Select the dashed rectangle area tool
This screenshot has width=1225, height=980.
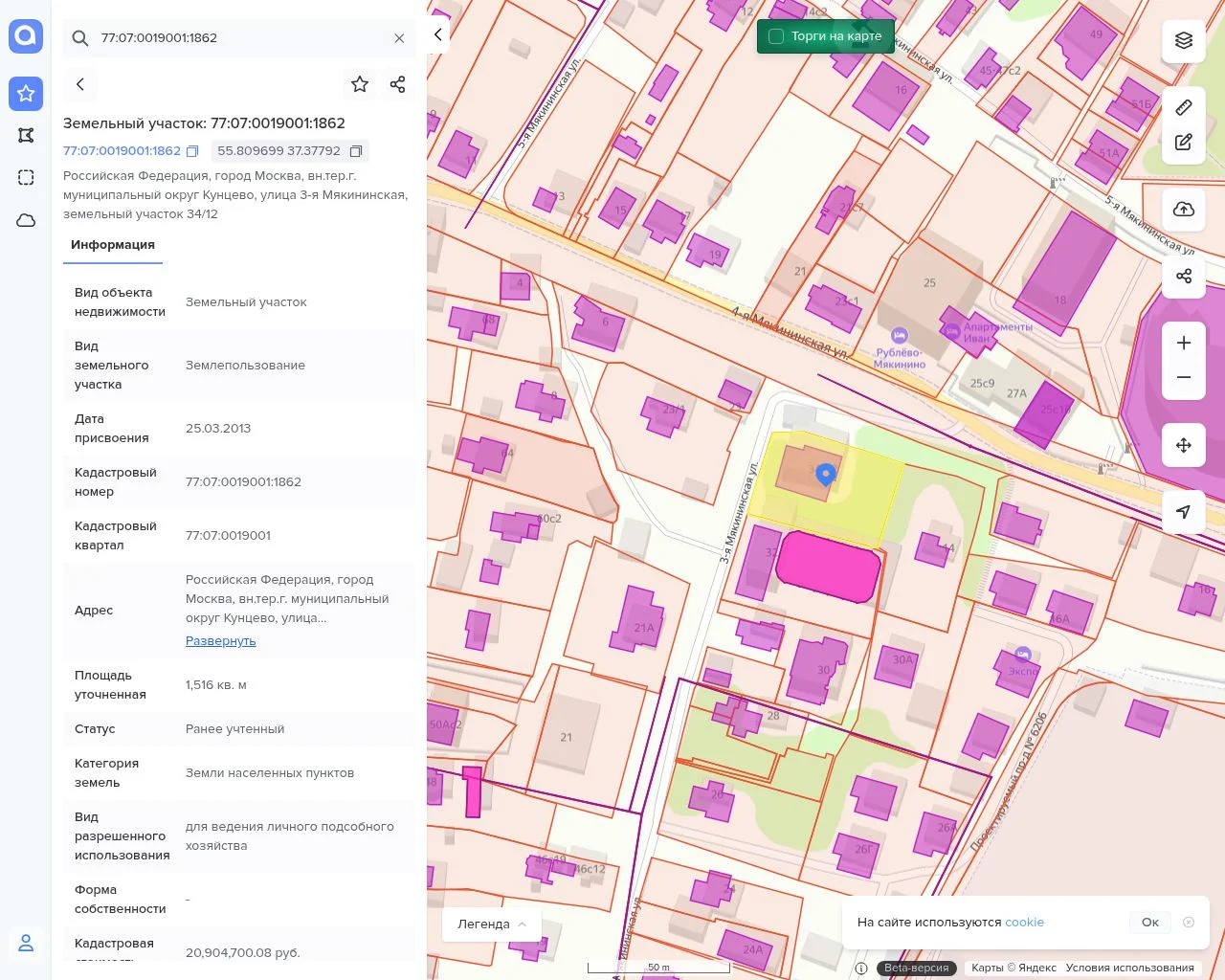pos(26,177)
